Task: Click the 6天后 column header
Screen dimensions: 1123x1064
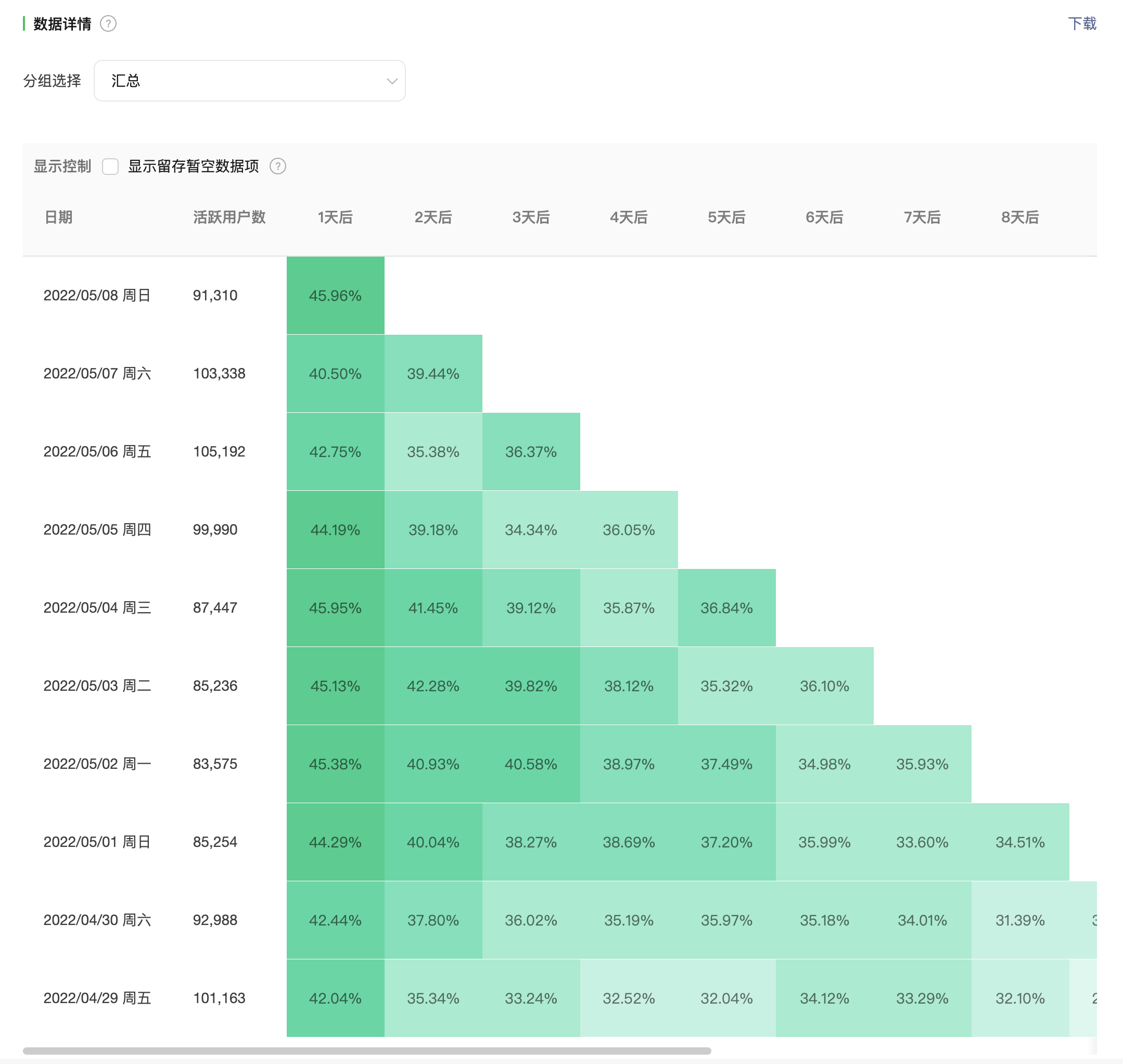Action: [x=824, y=217]
